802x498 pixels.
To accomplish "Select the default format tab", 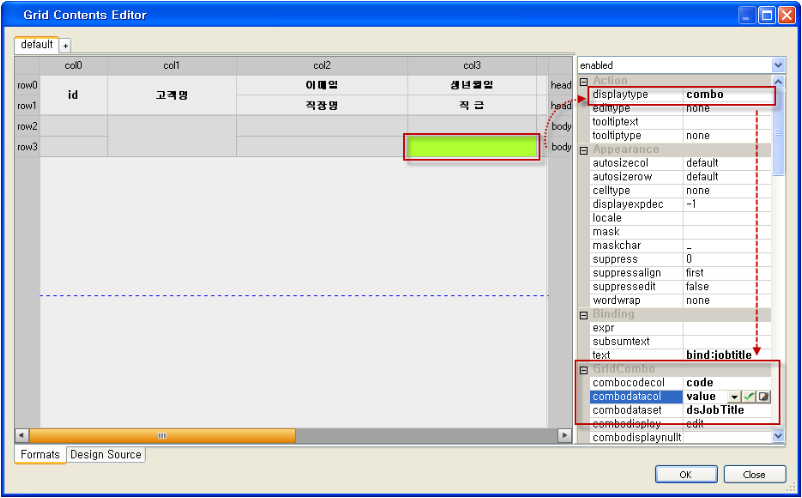I will 37,44.
